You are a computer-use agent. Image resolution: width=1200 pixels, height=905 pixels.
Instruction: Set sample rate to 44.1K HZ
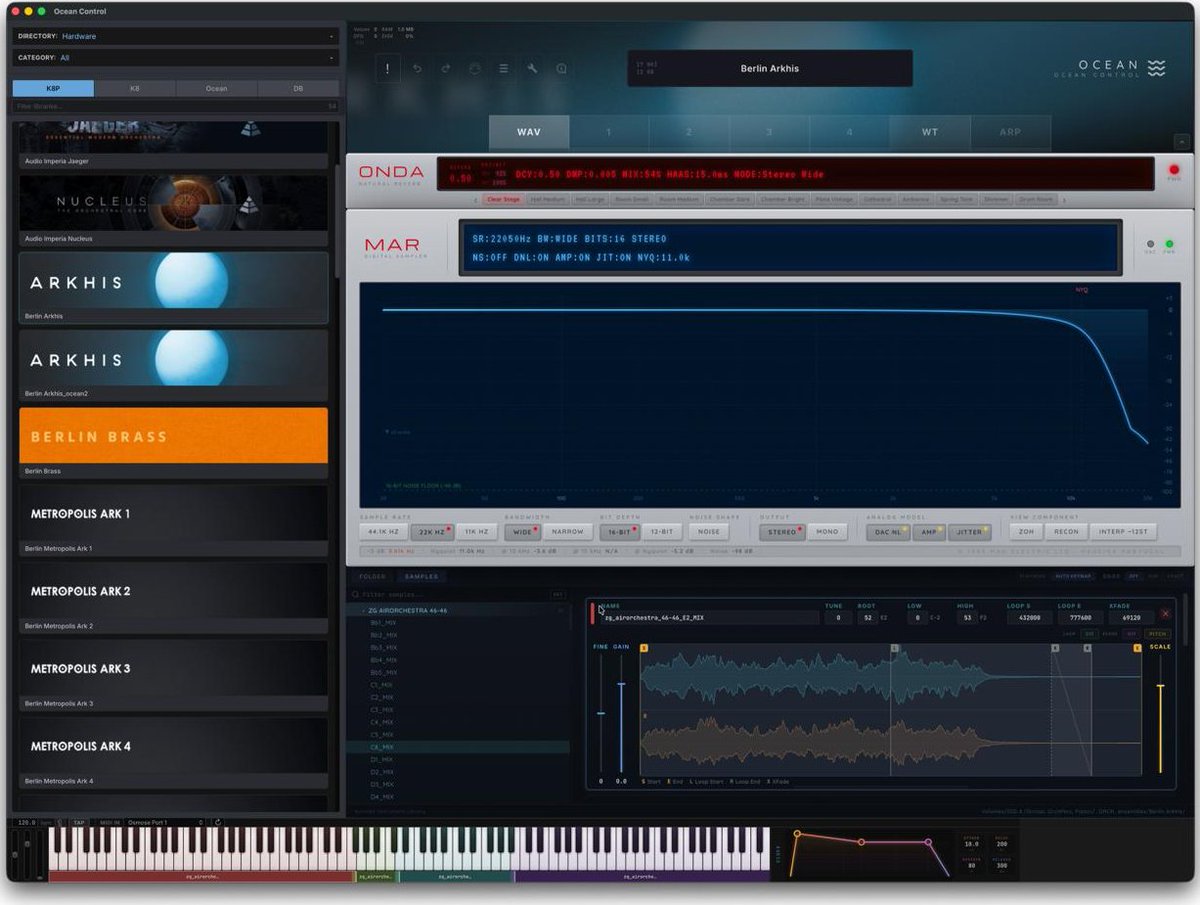pos(383,532)
